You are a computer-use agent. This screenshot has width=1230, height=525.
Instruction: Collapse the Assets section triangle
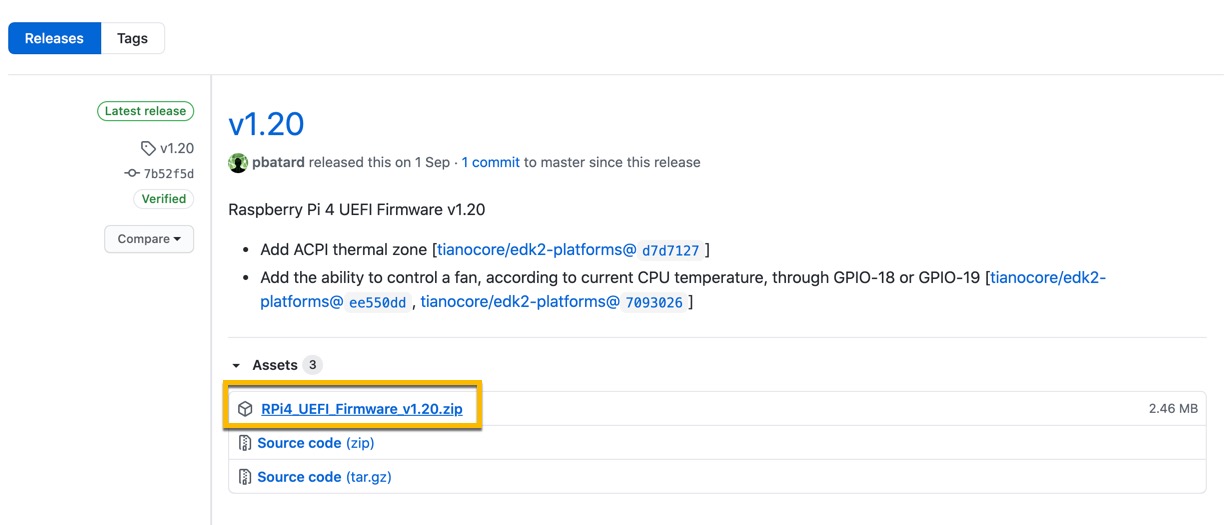coord(236,366)
